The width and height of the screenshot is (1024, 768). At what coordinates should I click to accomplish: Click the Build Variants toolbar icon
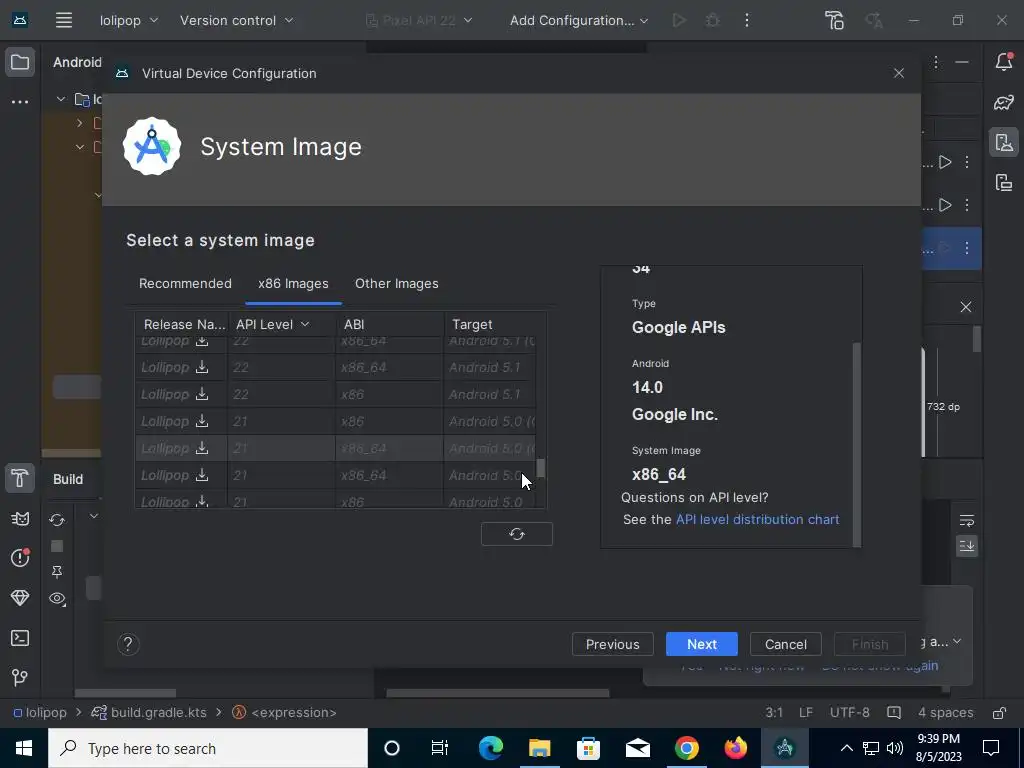tap(834, 20)
